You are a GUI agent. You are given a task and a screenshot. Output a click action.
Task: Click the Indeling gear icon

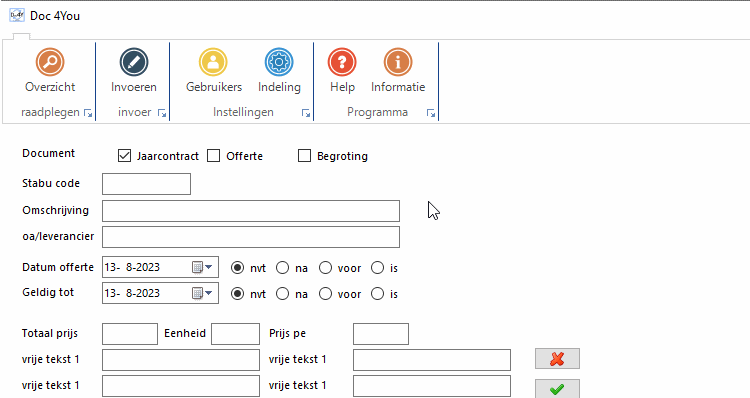tap(279, 62)
